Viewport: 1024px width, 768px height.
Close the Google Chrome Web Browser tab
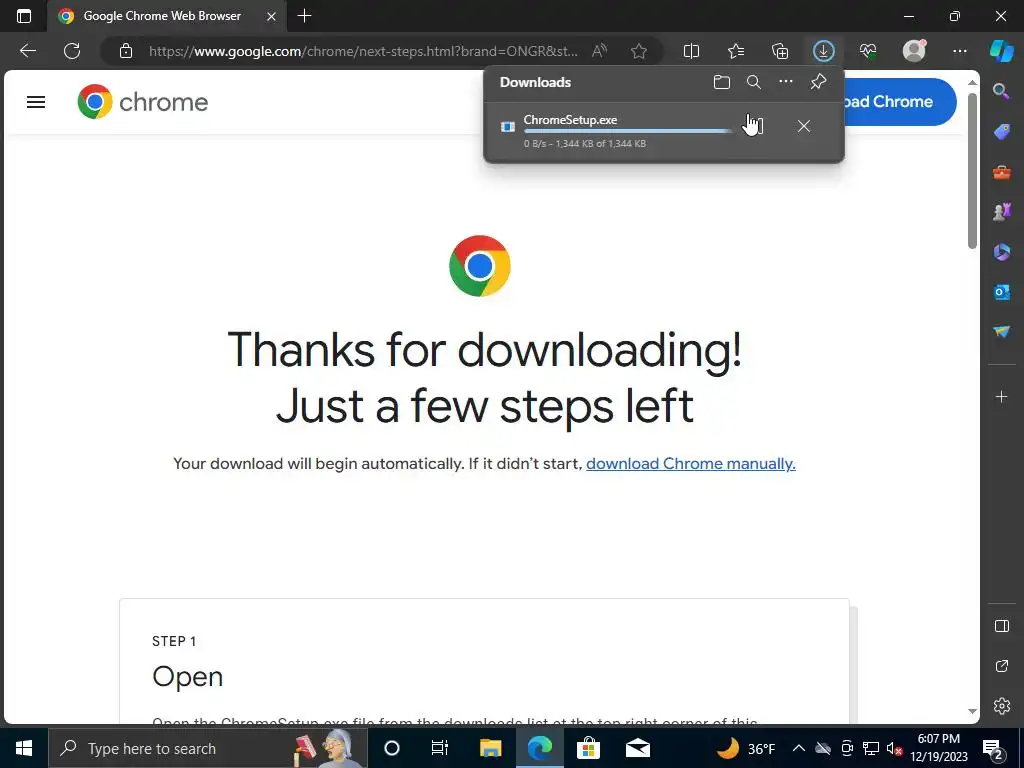pyautogui.click(x=271, y=16)
